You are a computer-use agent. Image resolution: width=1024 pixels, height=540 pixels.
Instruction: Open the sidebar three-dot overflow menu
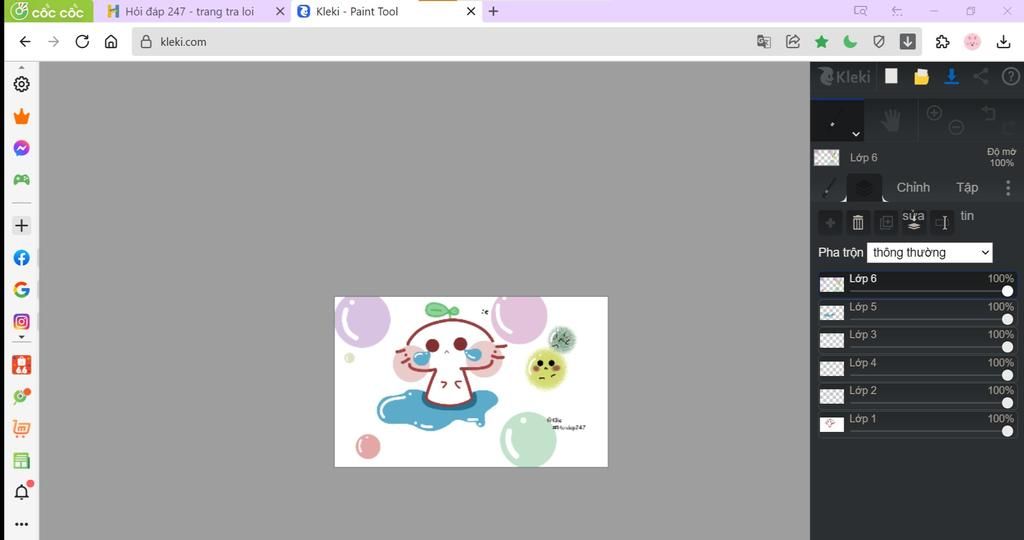pos(22,524)
